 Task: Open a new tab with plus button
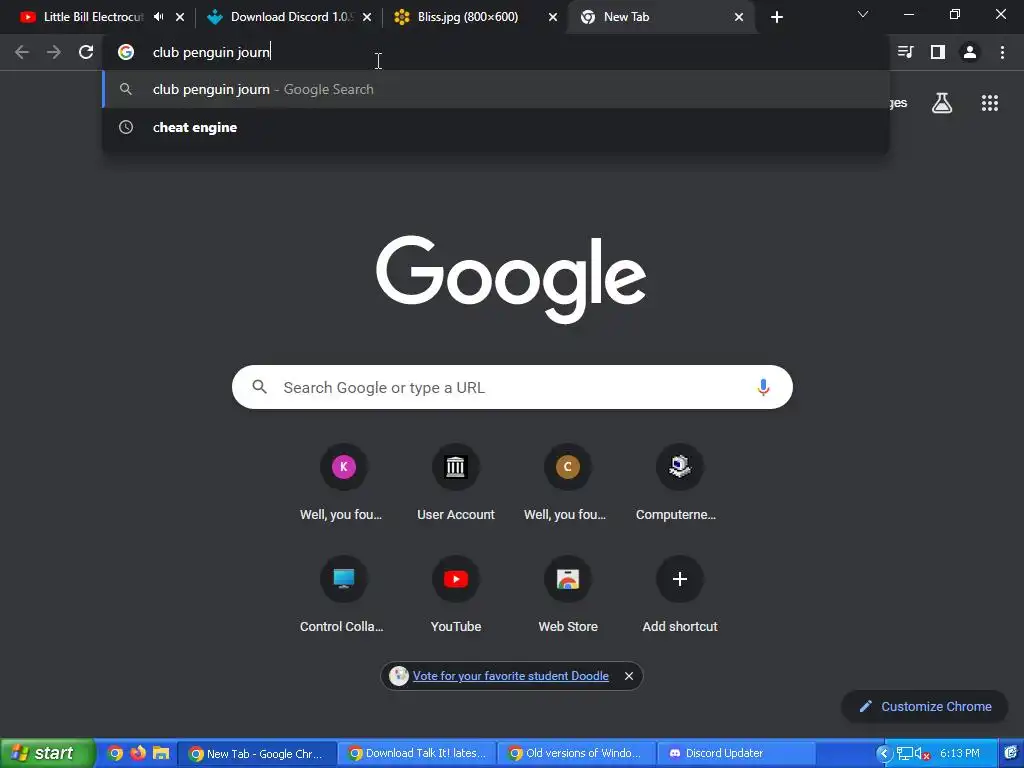(x=776, y=17)
